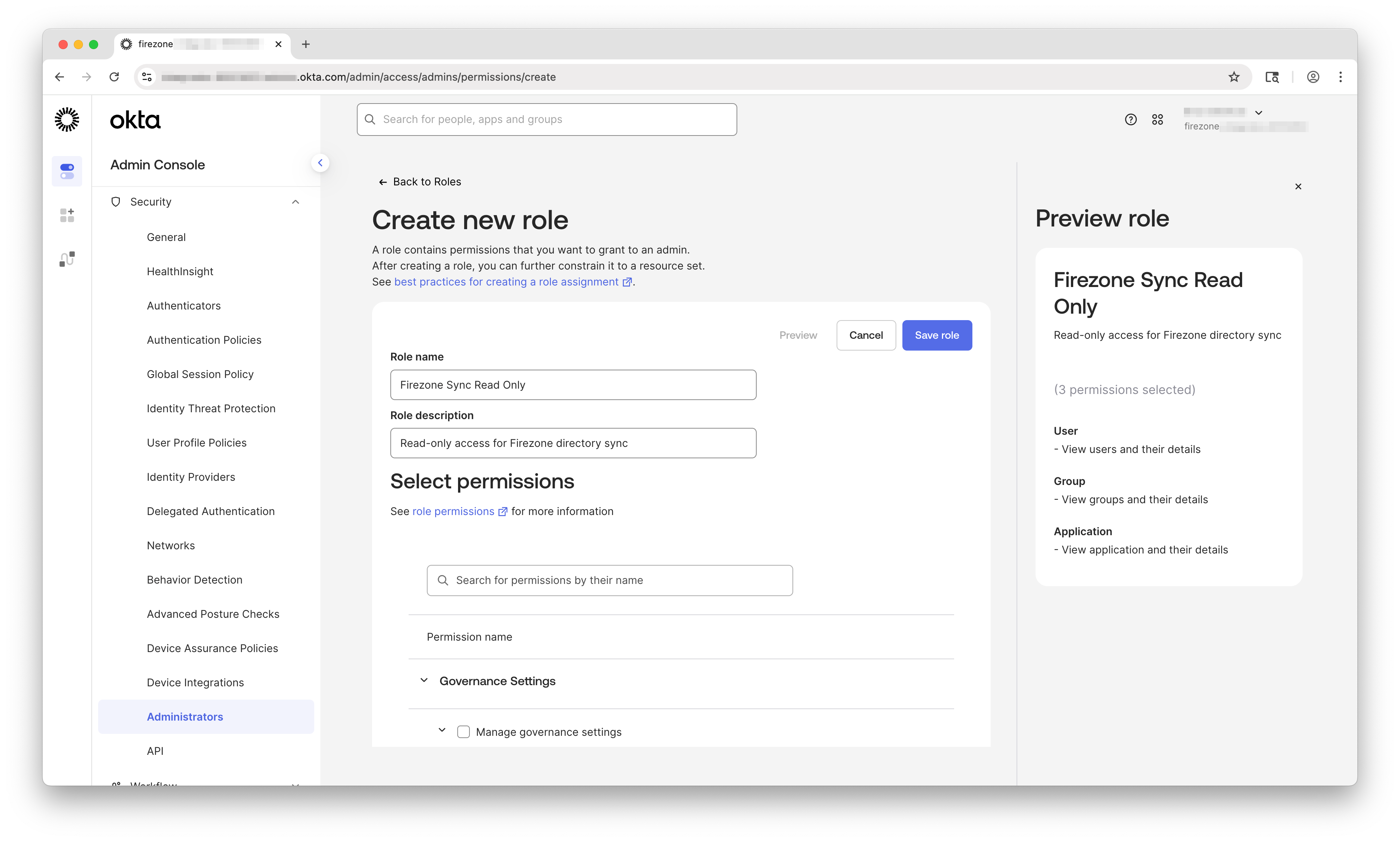
Task: Open Identity Providers in the sidebar
Action: [191, 477]
